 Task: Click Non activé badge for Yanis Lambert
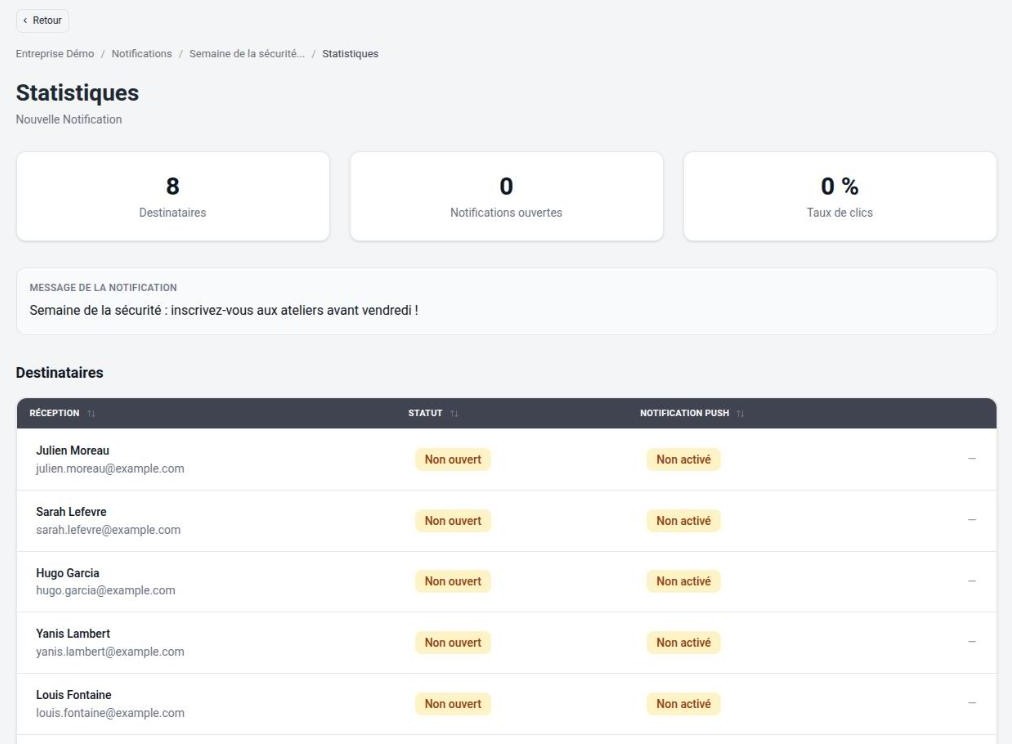click(683, 643)
